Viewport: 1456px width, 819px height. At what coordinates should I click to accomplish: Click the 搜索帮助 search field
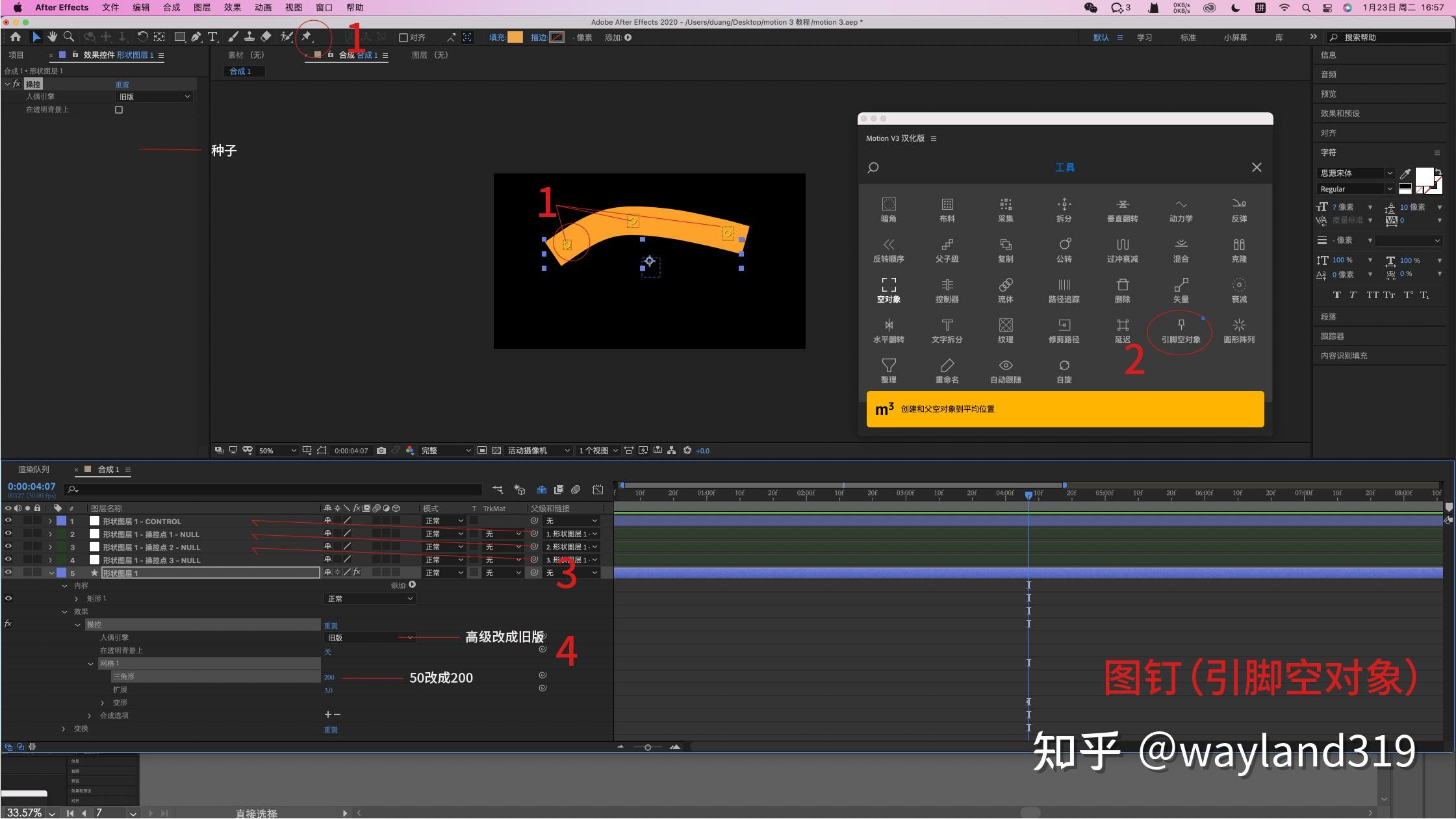(x=1388, y=38)
